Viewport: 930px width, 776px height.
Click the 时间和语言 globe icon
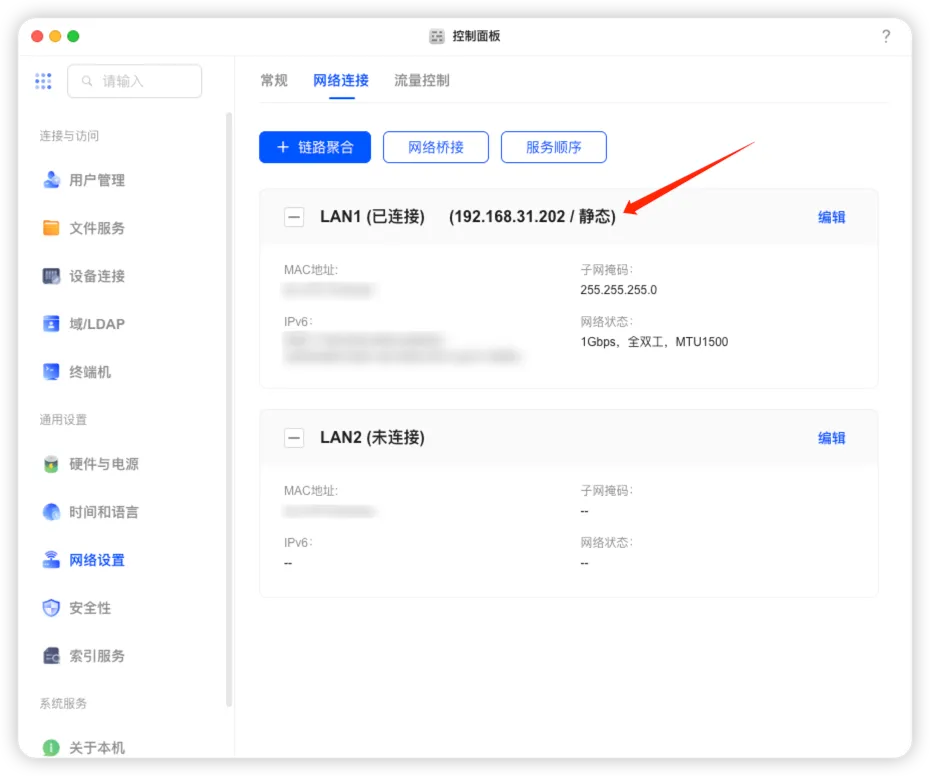52,512
